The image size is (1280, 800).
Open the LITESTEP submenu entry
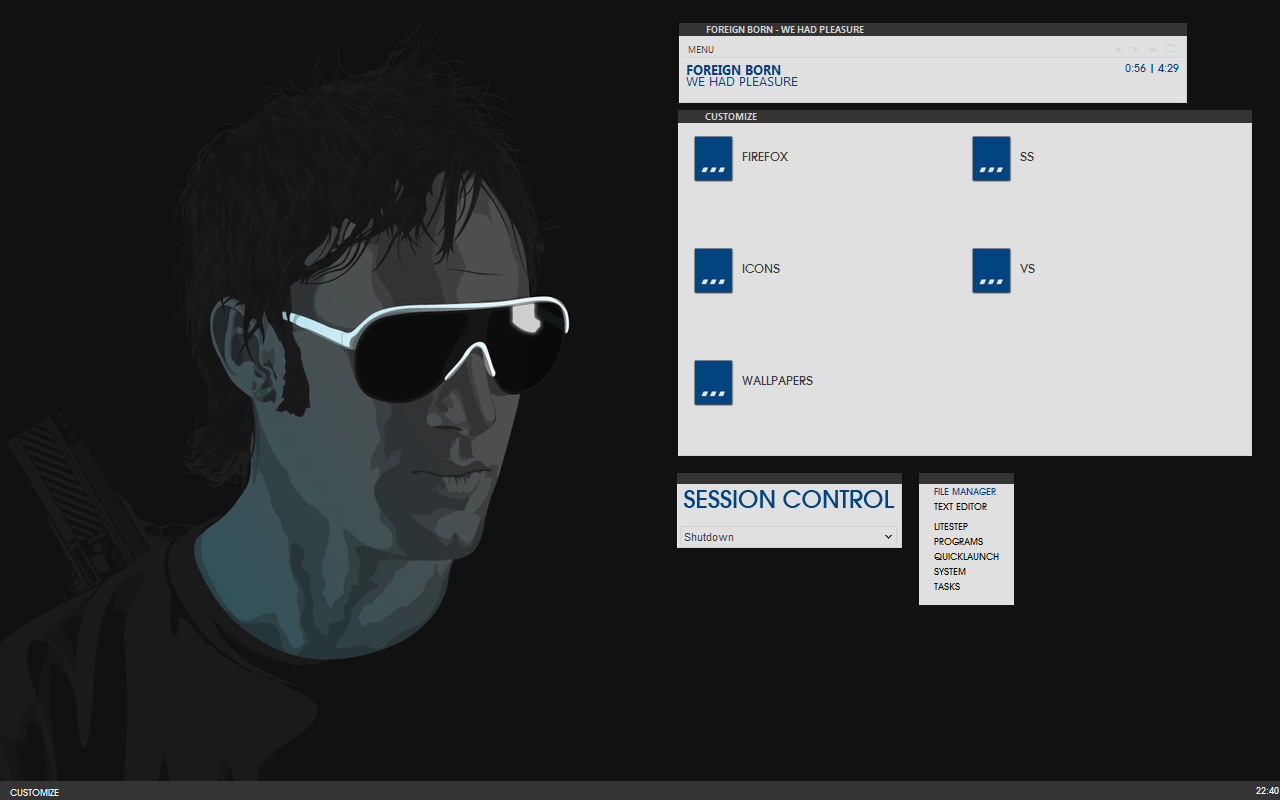tap(951, 527)
